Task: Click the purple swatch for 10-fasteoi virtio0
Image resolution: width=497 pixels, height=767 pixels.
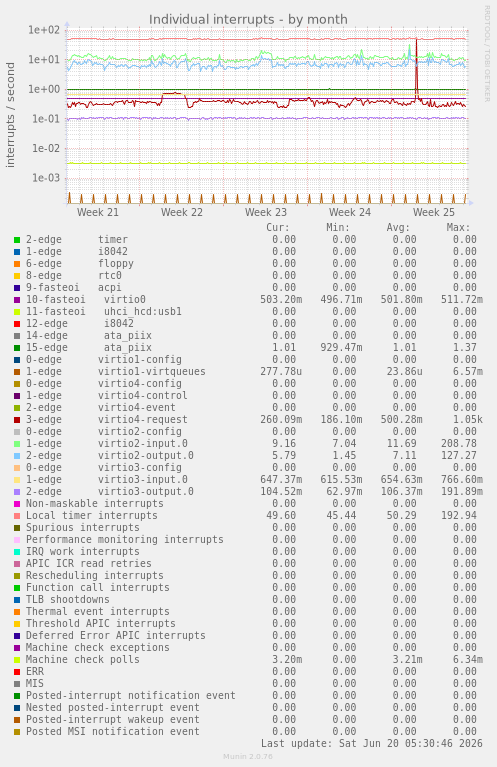Action: (17, 300)
